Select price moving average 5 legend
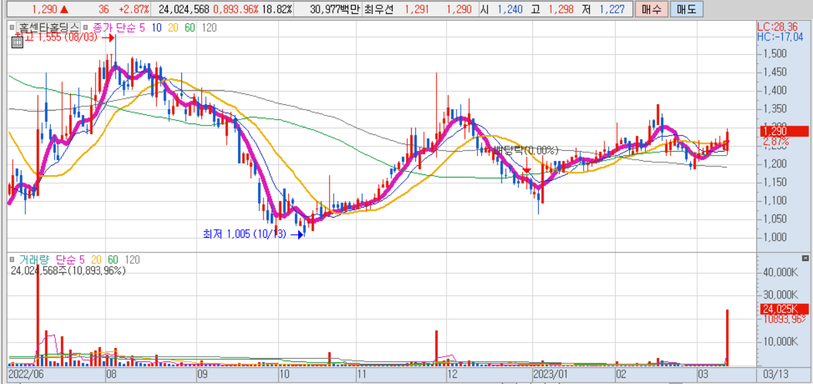This screenshot has height=384, width=813. [143, 28]
